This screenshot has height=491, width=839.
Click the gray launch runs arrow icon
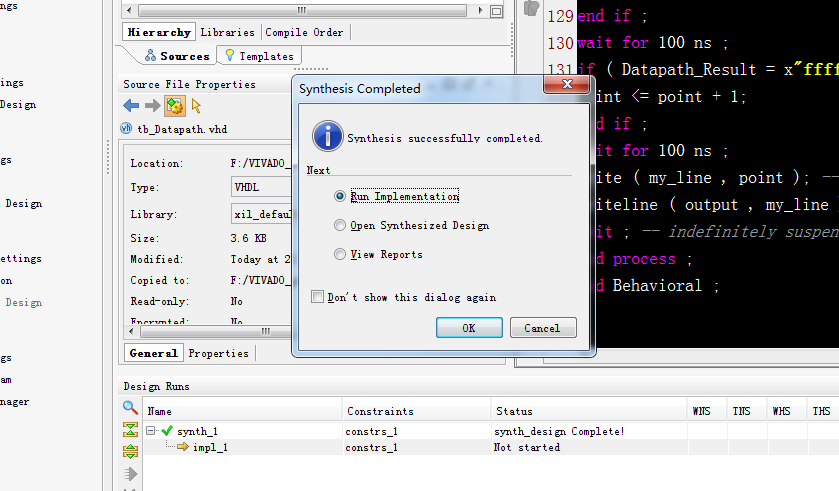pos(130,473)
